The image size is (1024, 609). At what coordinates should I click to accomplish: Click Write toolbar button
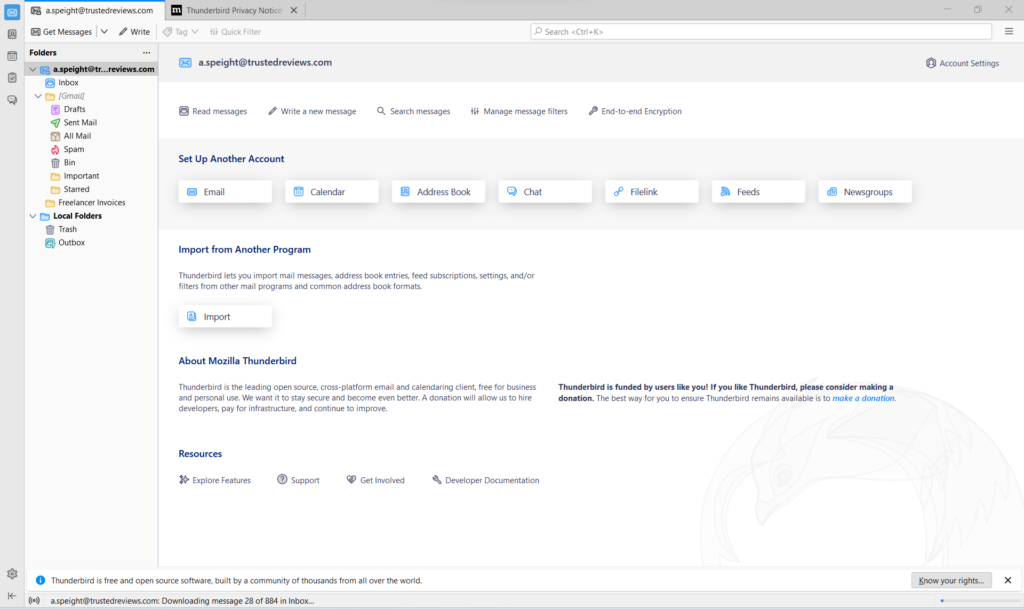pyautogui.click(x=135, y=31)
